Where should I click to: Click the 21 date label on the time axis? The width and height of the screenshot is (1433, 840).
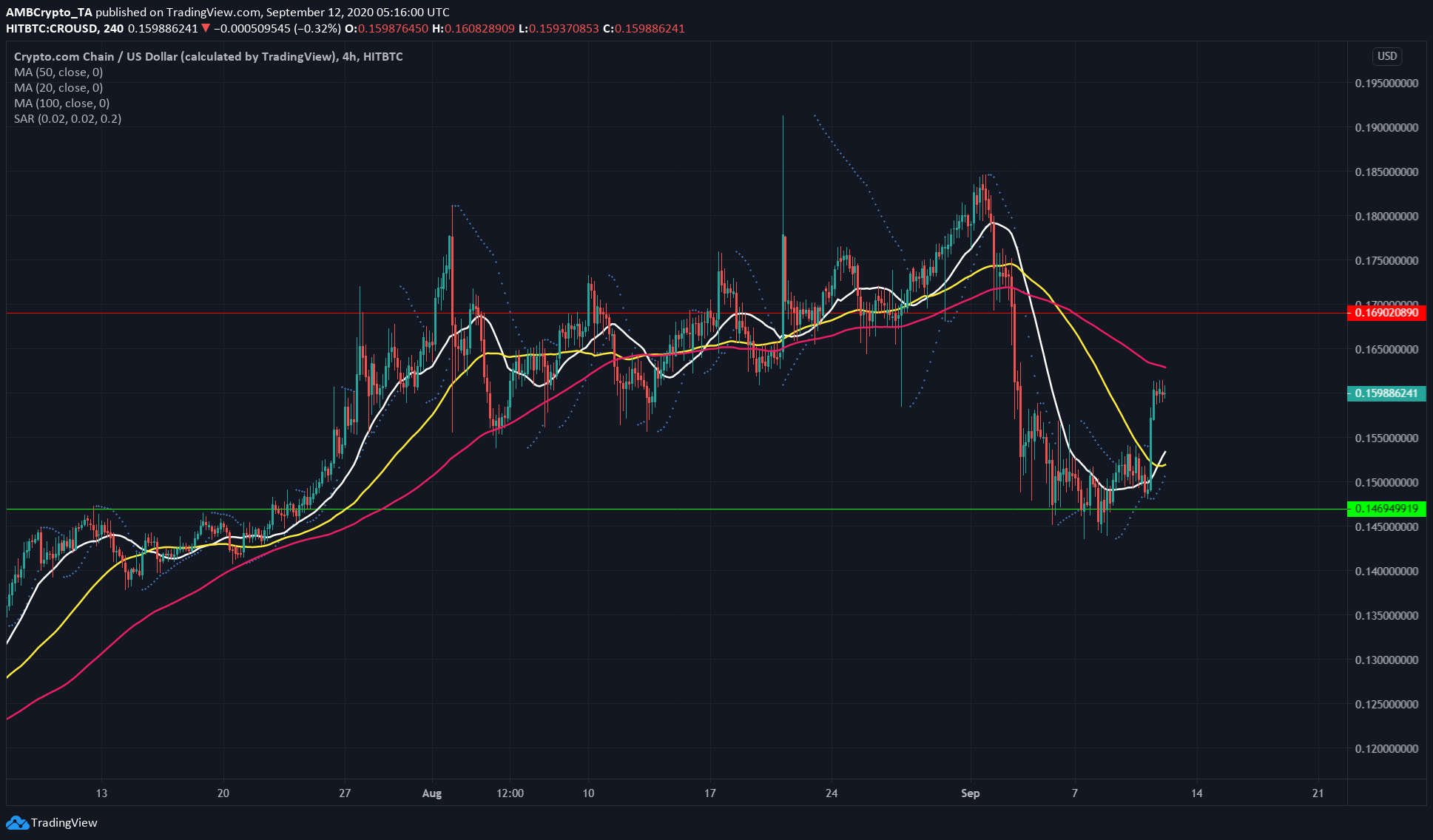[x=1318, y=793]
